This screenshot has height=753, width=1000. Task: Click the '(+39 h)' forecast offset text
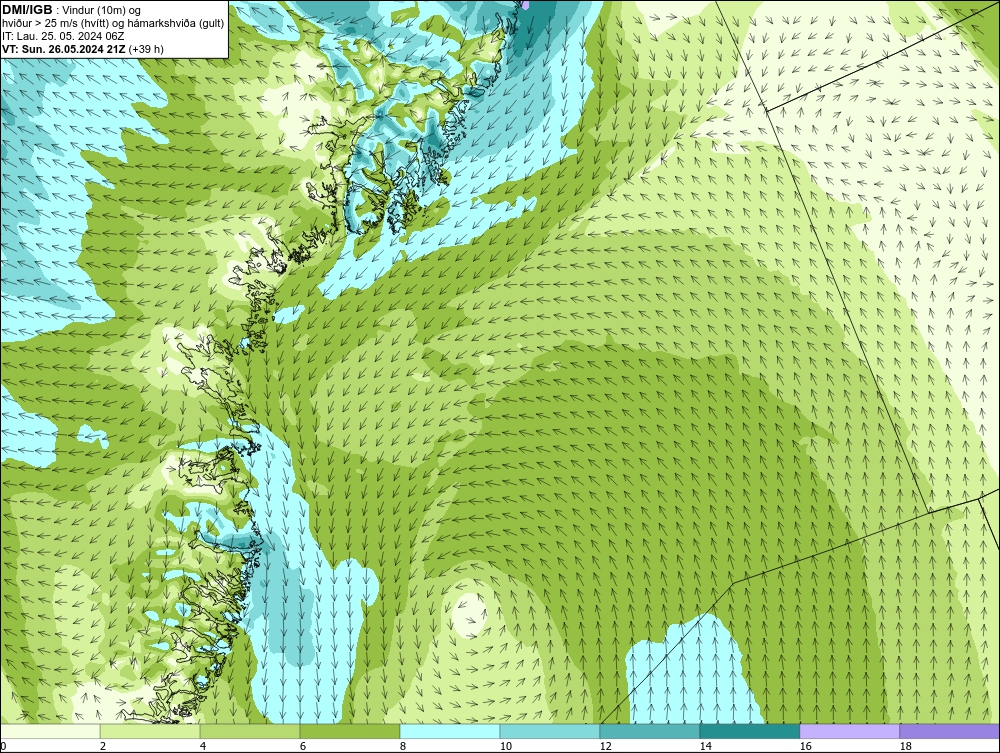click(x=146, y=49)
